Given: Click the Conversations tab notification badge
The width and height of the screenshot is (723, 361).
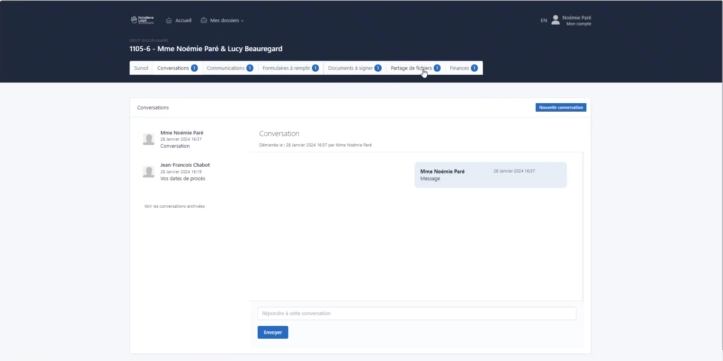Looking at the screenshot, I should 195,68.
